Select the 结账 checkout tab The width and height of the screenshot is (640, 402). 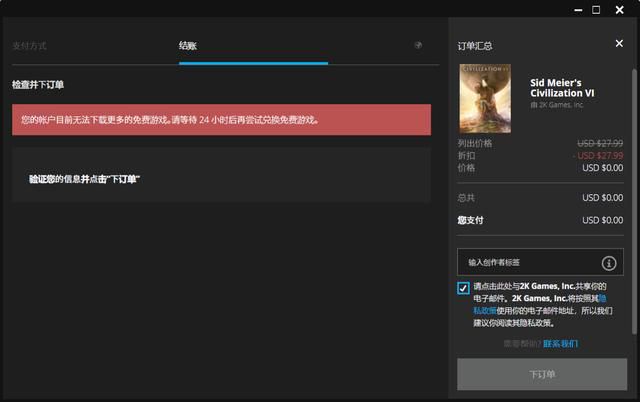pyautogui.click(x=188, y=46)
